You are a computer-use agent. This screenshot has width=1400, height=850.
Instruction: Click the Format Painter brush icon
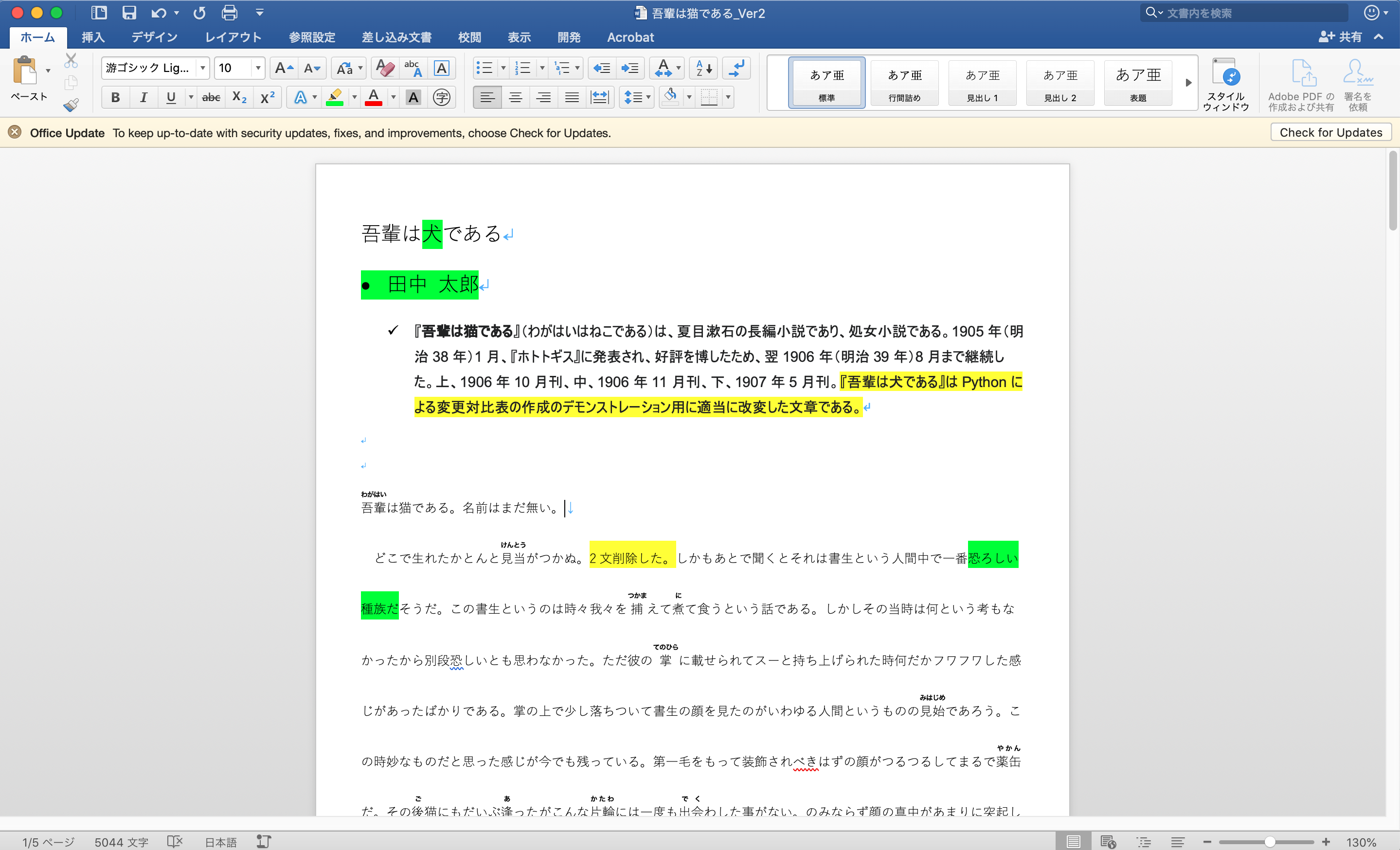(x=71, y=105)
